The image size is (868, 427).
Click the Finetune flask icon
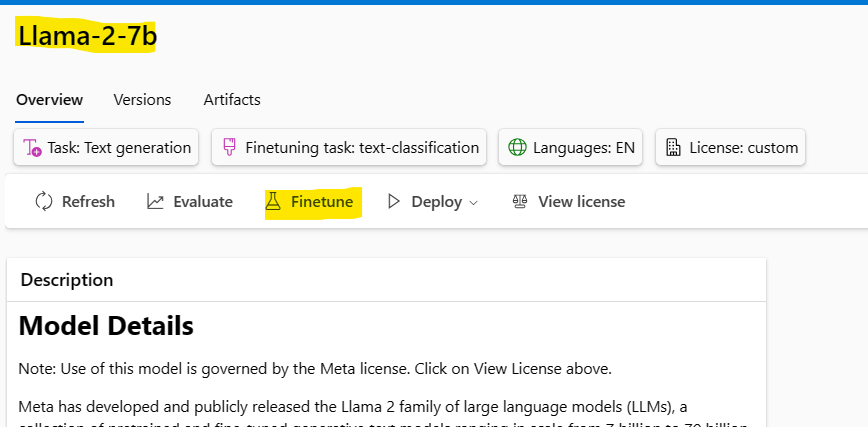click(x=273, y=202)
